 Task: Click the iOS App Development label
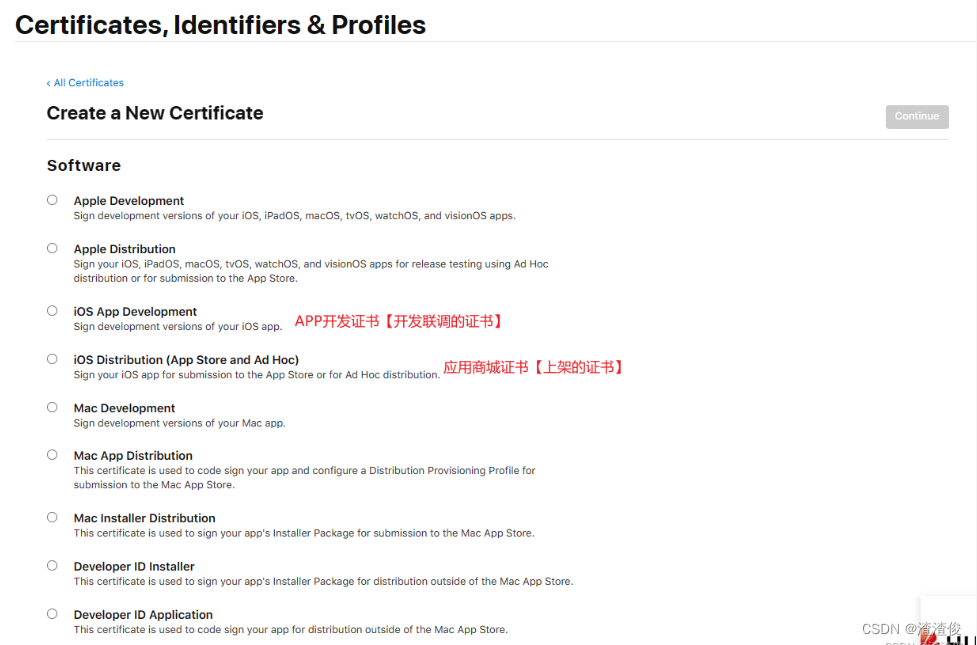click(x=135, y=312)
